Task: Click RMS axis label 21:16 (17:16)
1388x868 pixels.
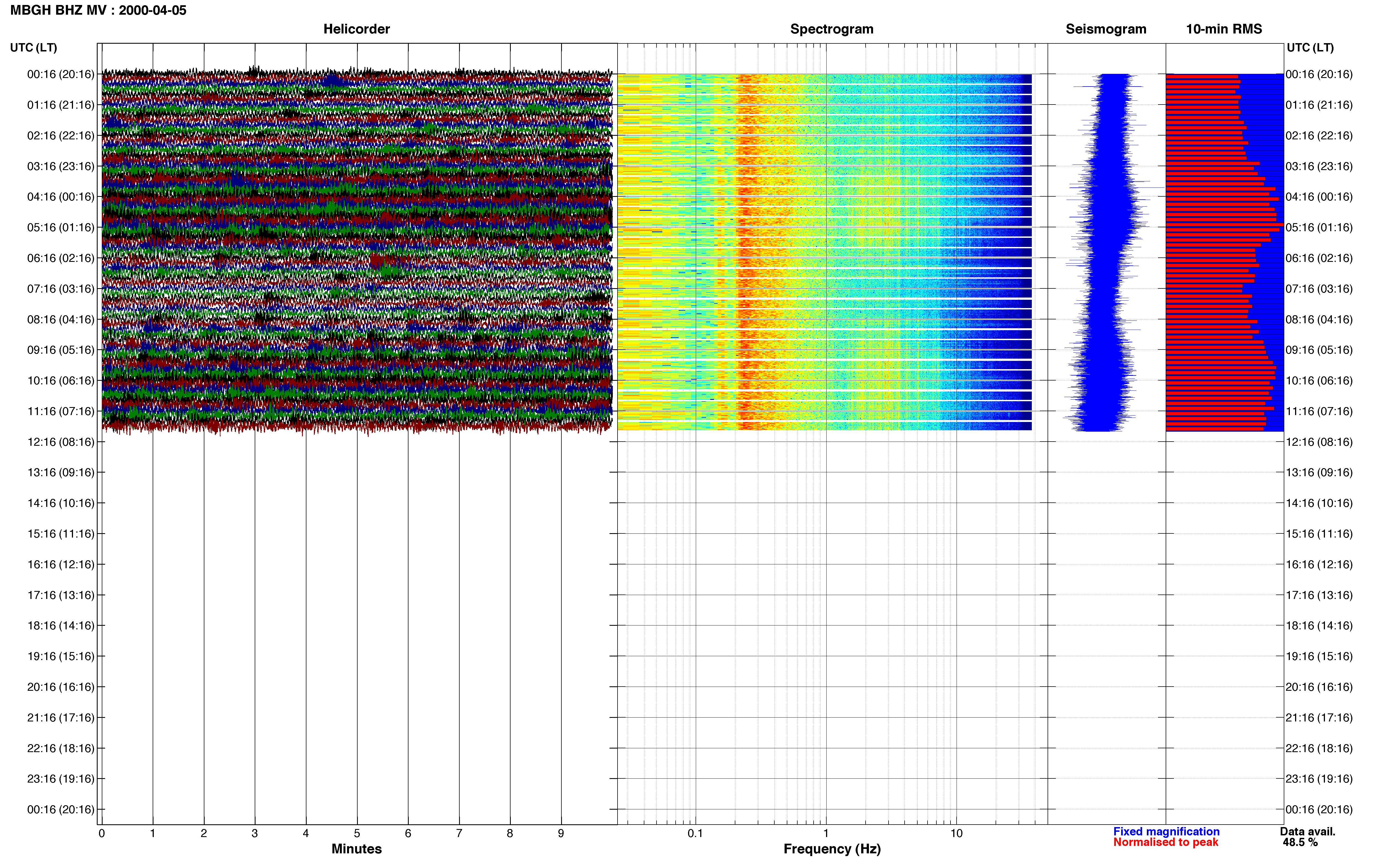Action: [1319, 718]
